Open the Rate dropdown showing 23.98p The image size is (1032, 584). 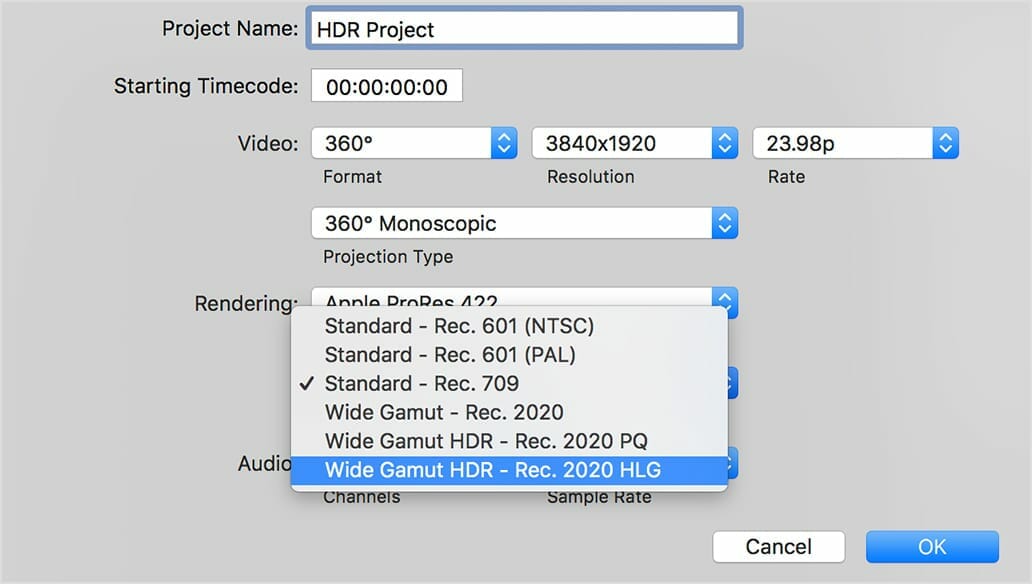(x=856, y=143)
